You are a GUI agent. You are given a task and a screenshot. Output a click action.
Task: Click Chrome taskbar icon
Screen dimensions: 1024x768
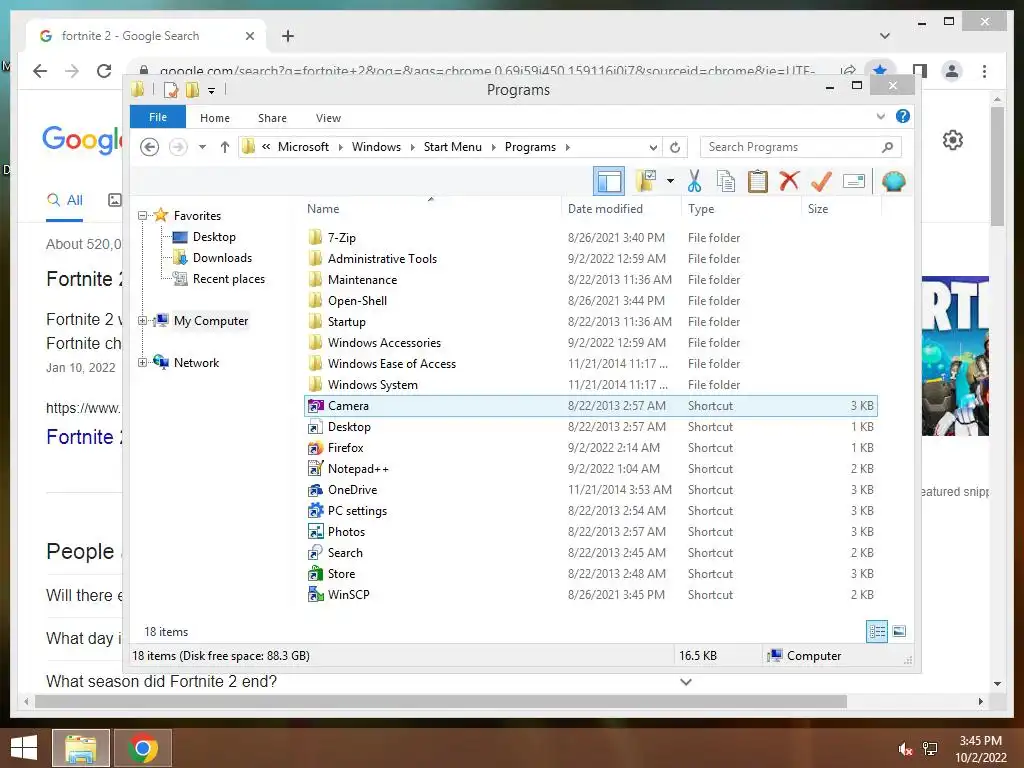pyautogui.click(x=143, y=748)
